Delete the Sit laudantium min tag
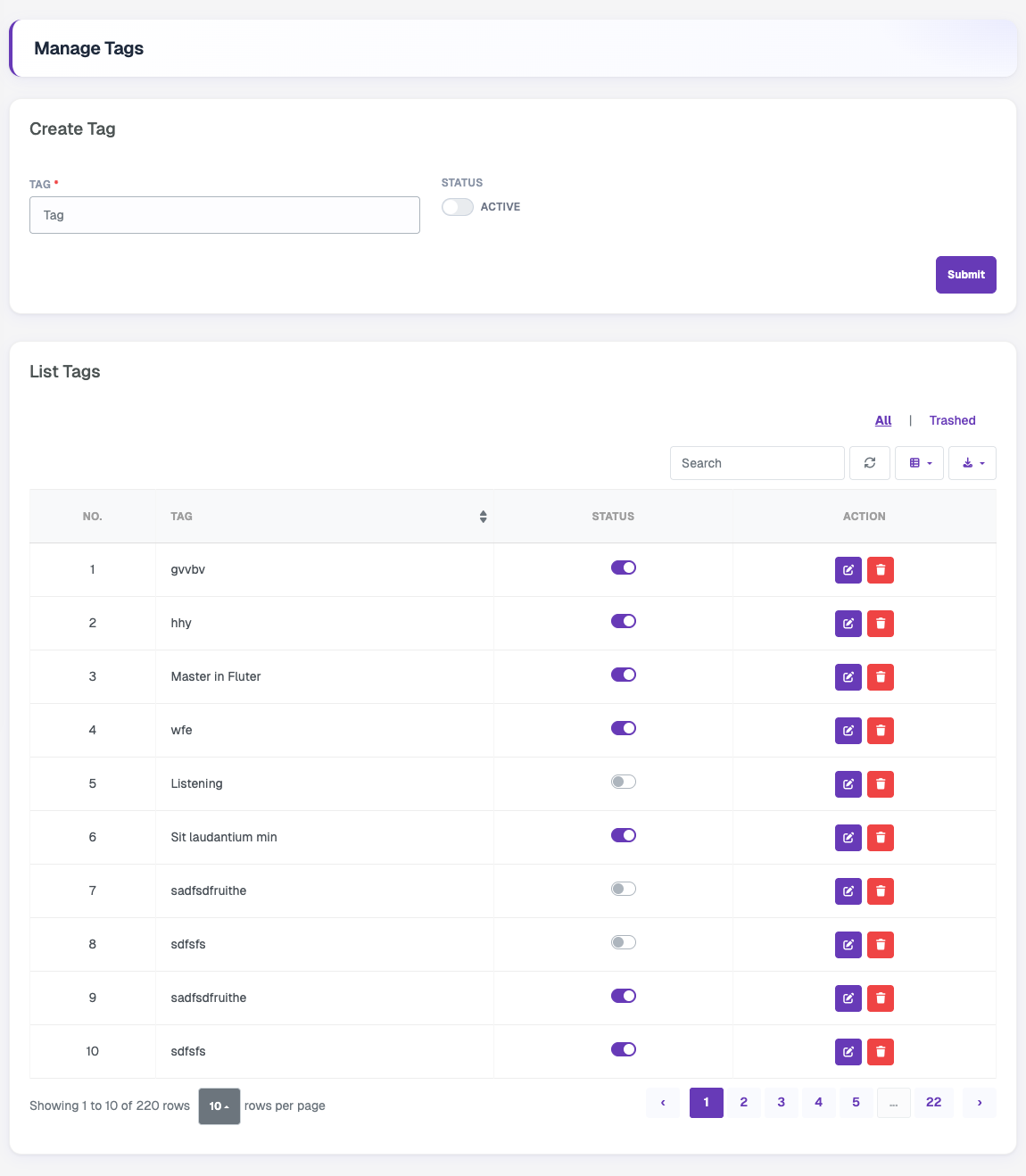The image size is (1026, 1176). [881, 838]
